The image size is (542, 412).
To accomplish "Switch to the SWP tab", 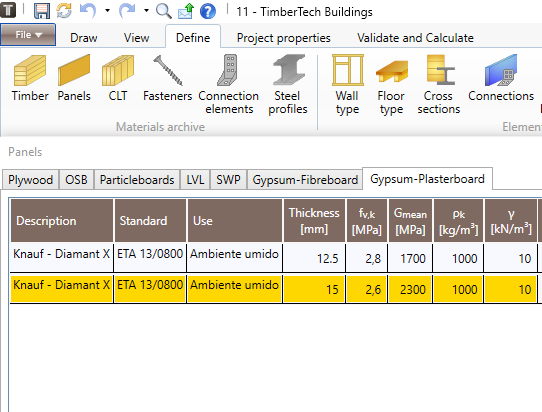I will tap(228, 180).
